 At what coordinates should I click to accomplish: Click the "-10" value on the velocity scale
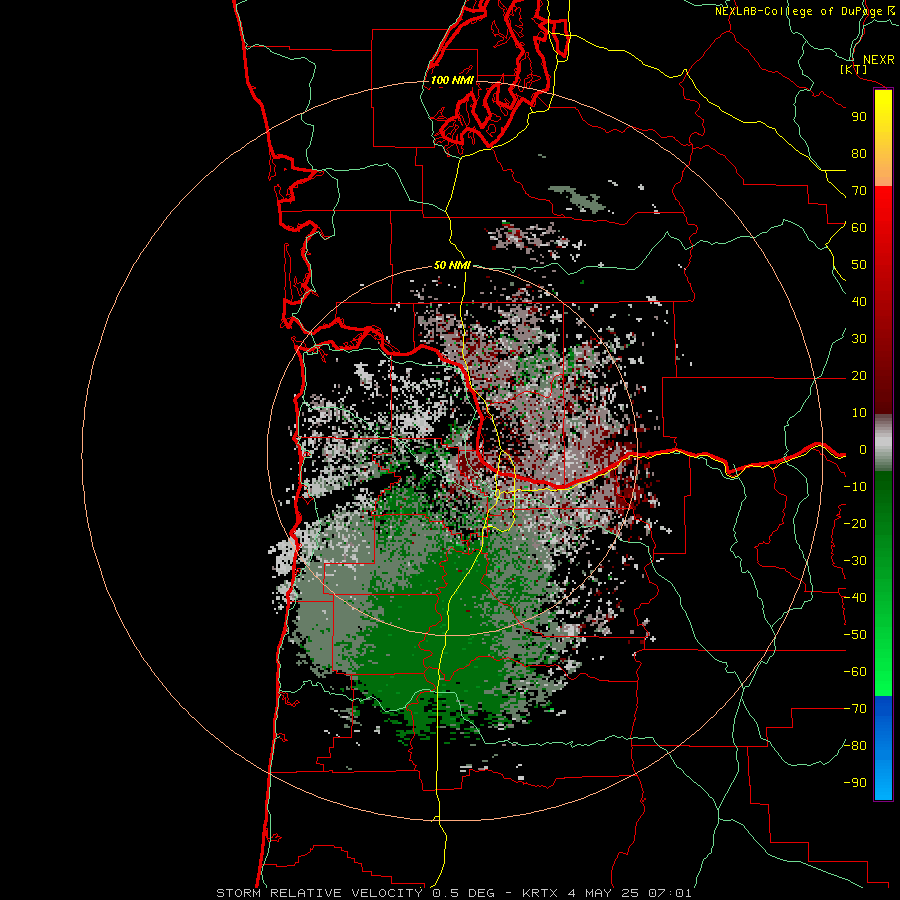855,487
